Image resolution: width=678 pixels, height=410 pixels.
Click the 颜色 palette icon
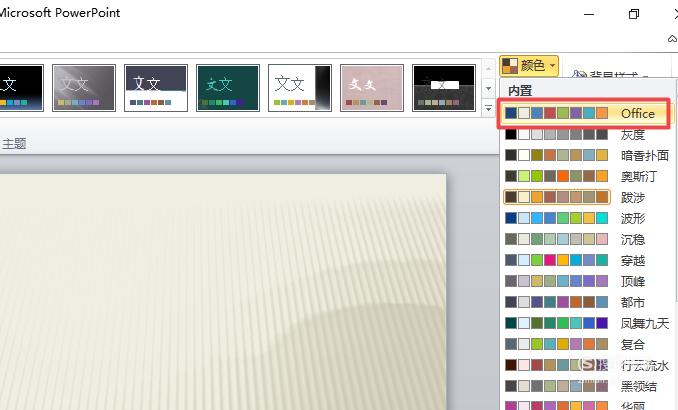point(510,66)
